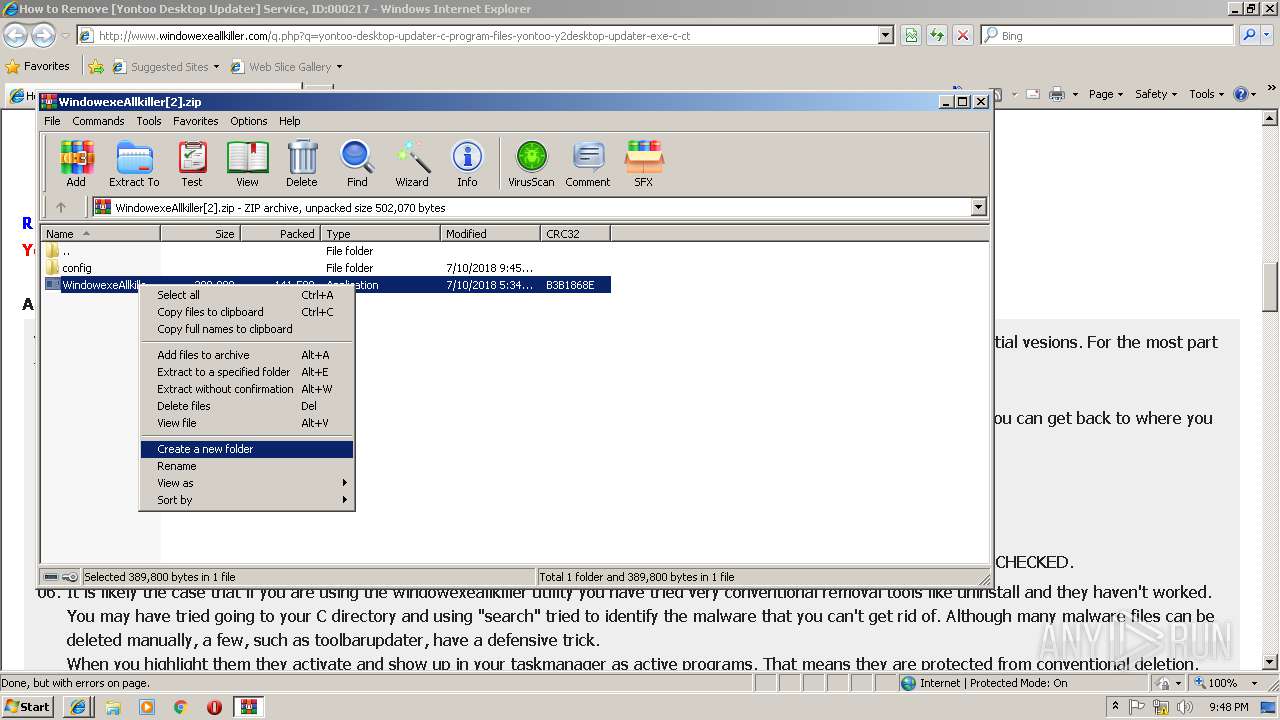The height and width of the screenshot is (720, 1280).
Task: Open the View book icon
Action: pyautogui.click(x=247, y=164)
